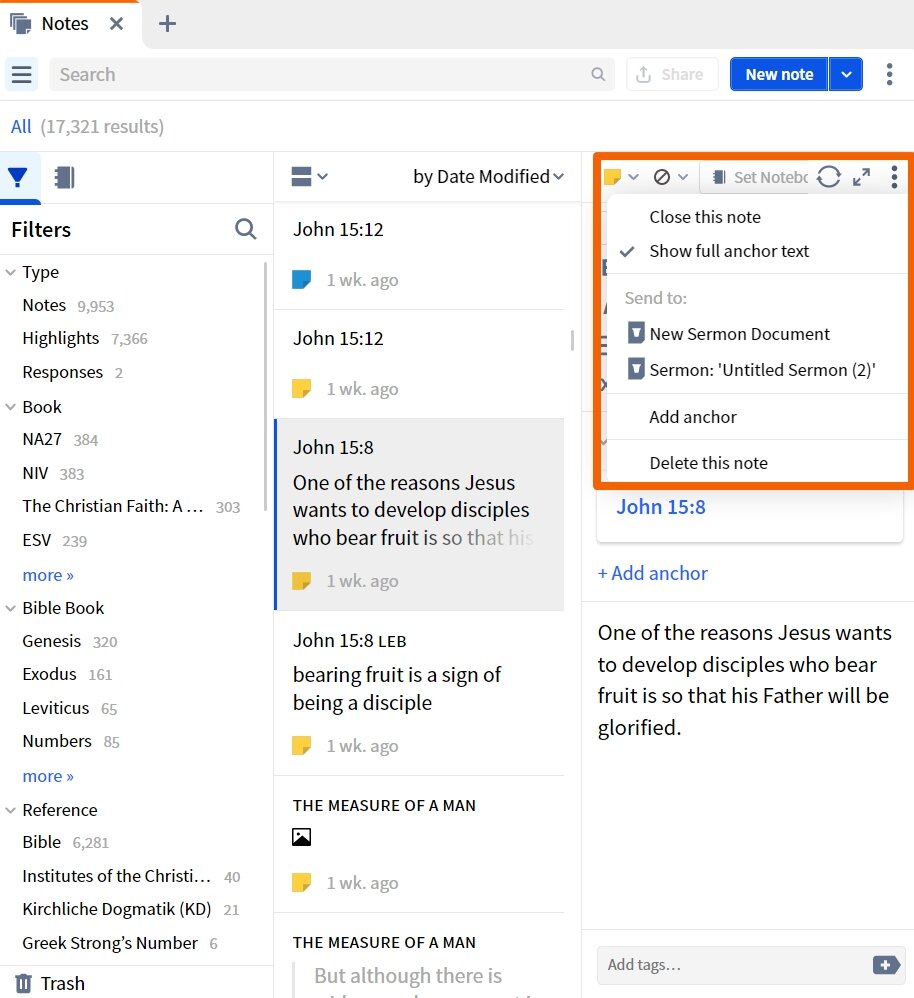914x998 pixels.
Task: Click the note body text to edit
Action: coord(744,680)
